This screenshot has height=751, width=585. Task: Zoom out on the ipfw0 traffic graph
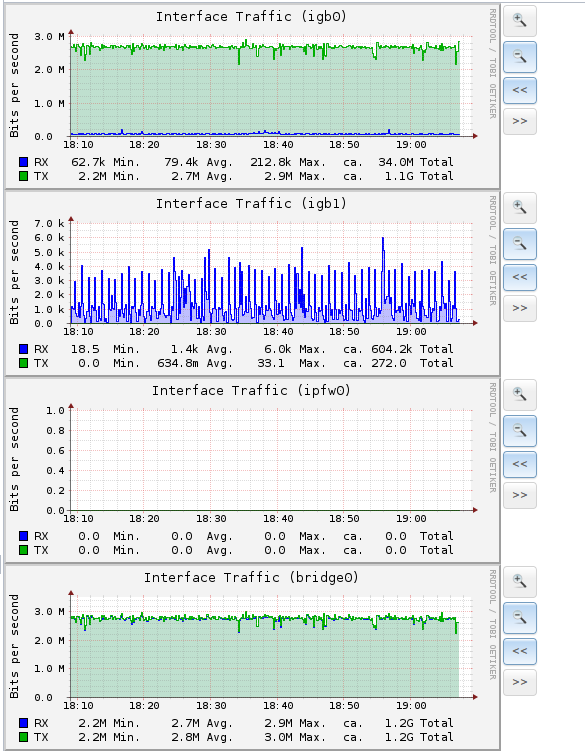520,431
